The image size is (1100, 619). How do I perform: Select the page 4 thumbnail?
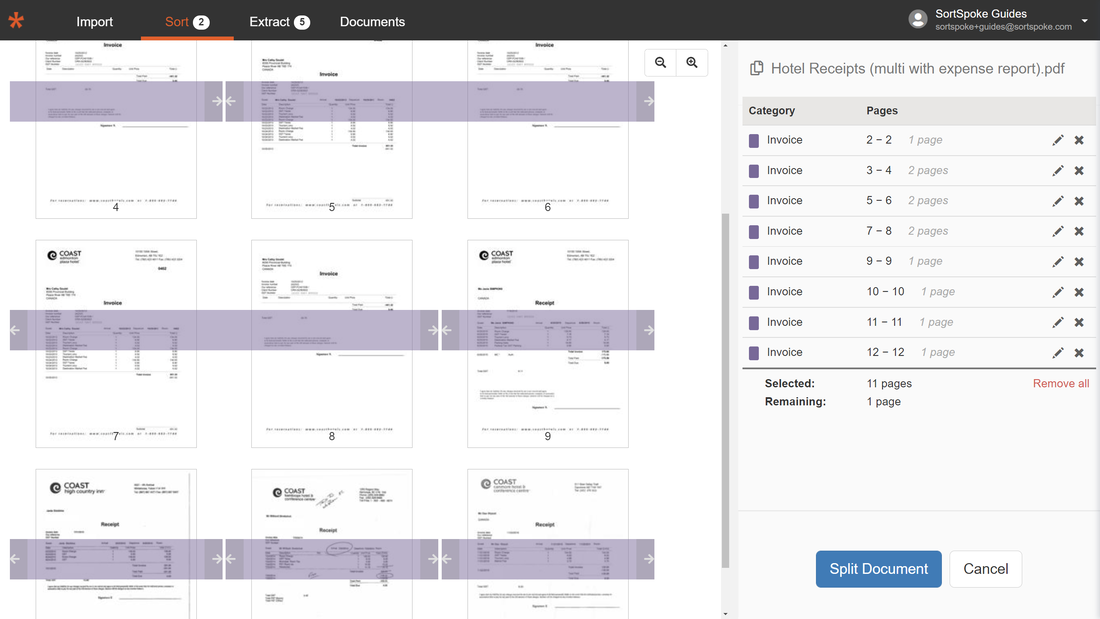116,129
